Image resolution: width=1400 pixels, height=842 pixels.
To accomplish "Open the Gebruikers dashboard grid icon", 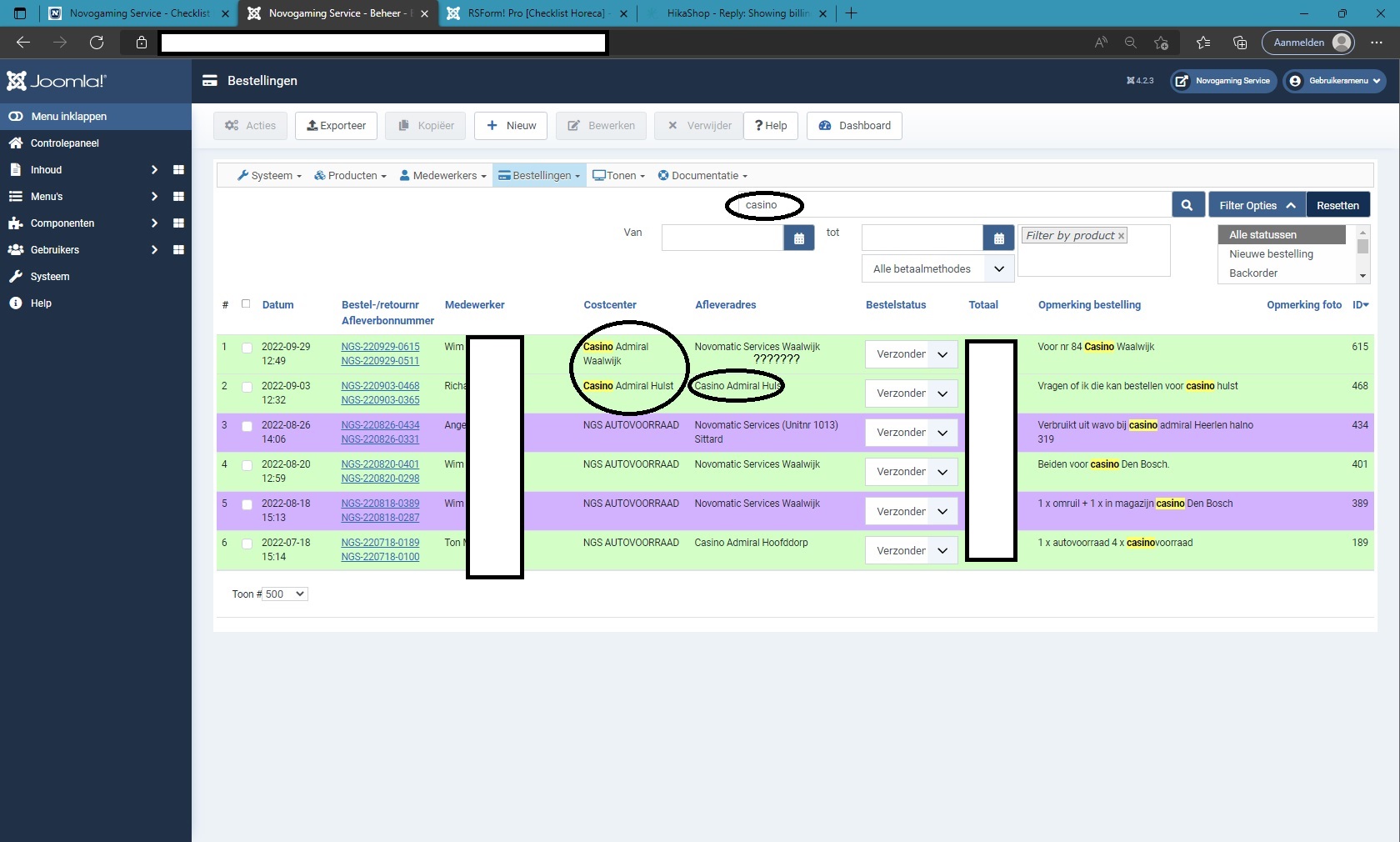I will point(178,250).
